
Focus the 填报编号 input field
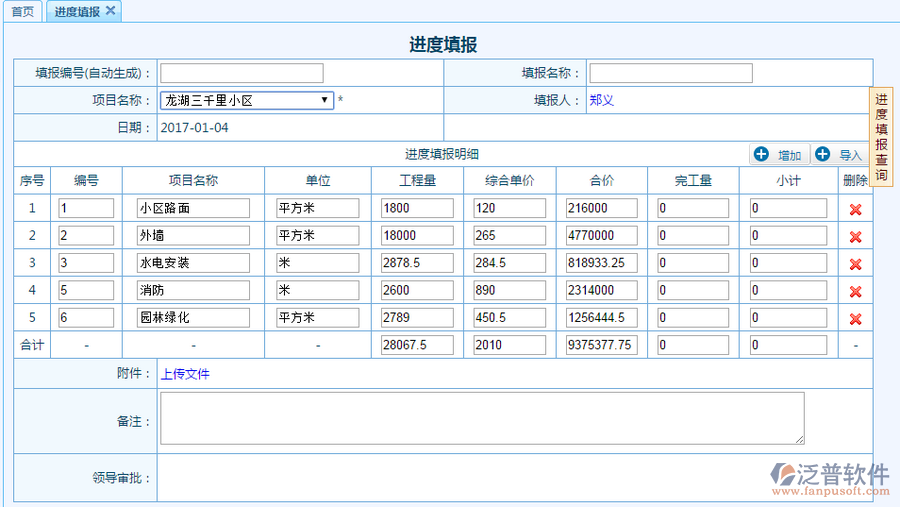pos(242,73)
